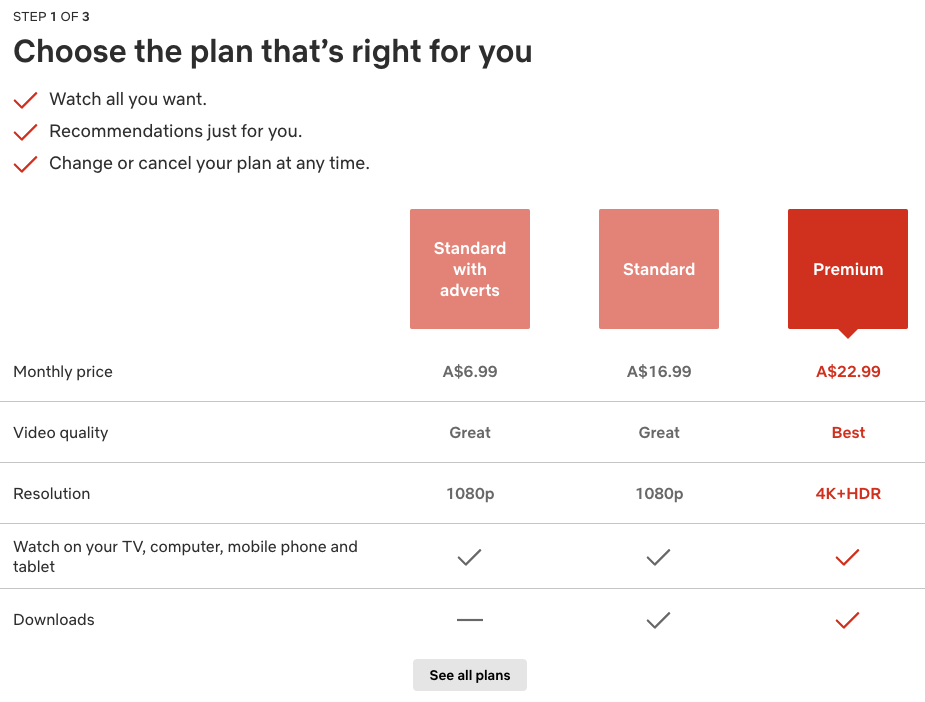This screenshot has width=925, height=702.
Task: Click the A$6.99 monthly price
Action: pyautogui.click(x=470, y=372)
